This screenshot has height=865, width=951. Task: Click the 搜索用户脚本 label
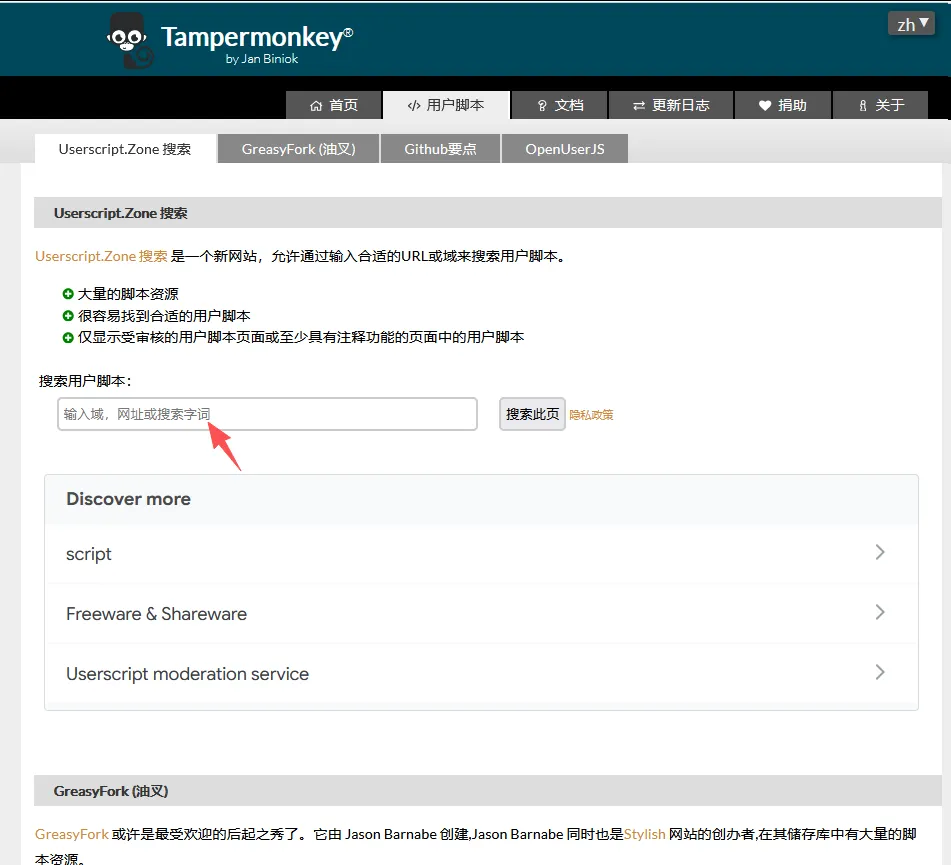(x=85, y=382)
